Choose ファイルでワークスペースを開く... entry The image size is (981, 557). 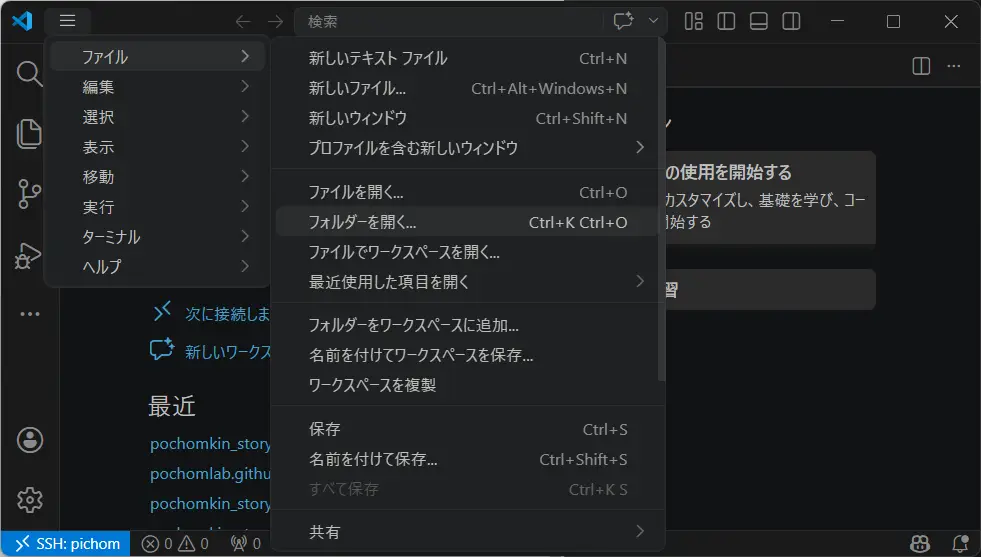467,252
